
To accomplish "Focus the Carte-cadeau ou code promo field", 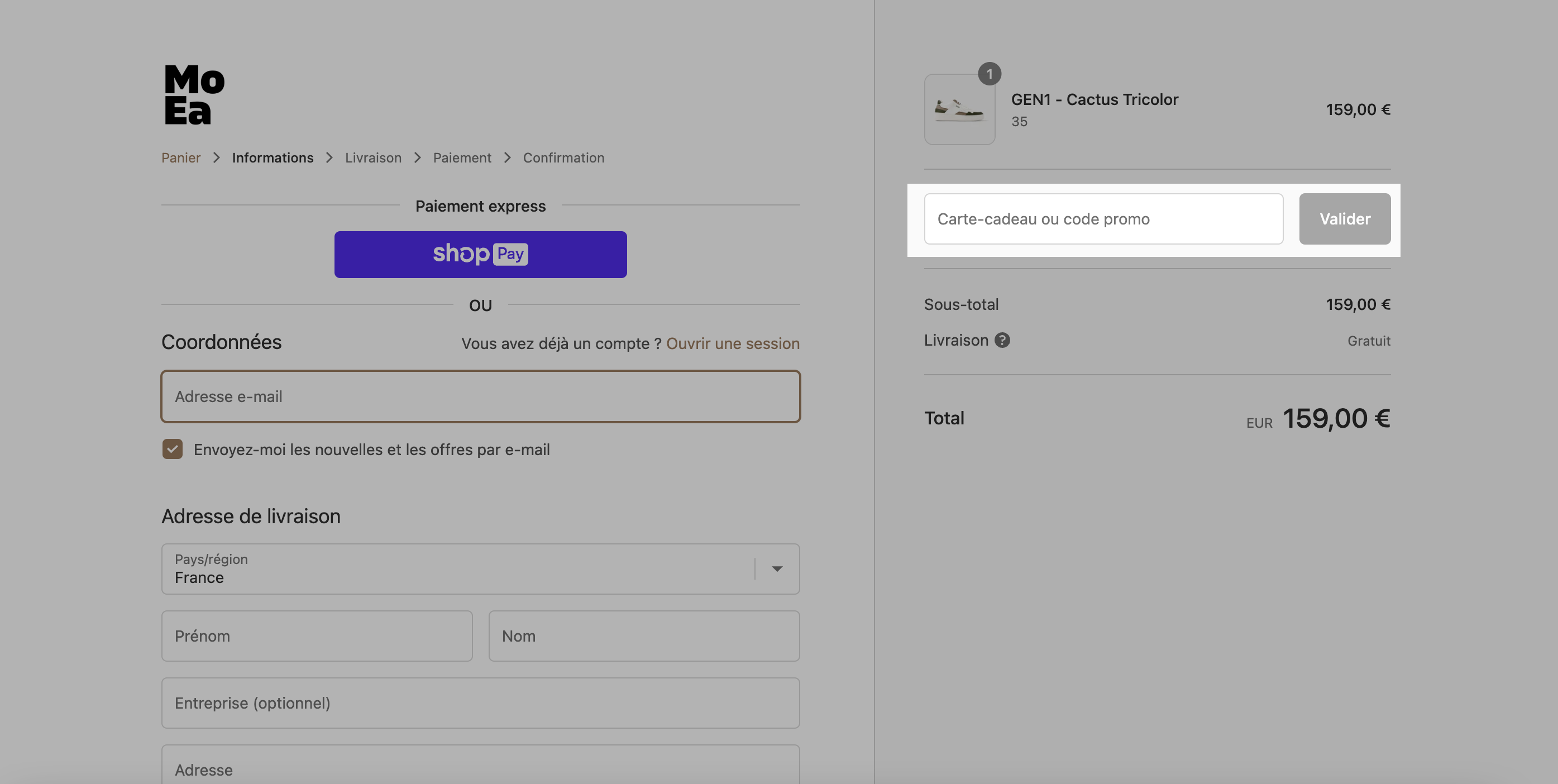I will pos(1104,219).
